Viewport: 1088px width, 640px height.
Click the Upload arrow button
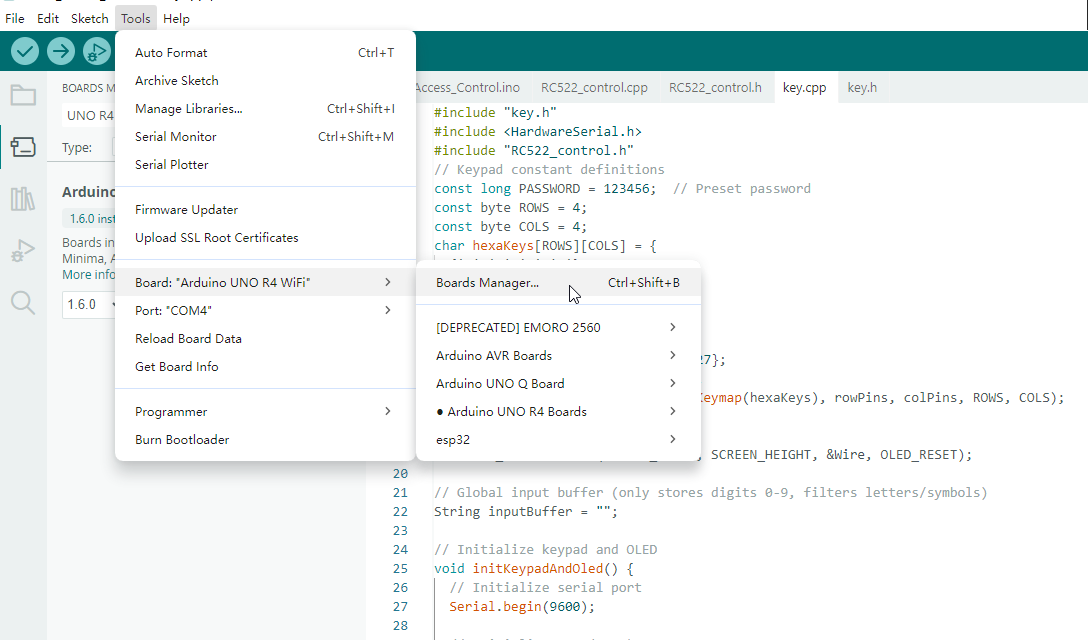(61, 51)
